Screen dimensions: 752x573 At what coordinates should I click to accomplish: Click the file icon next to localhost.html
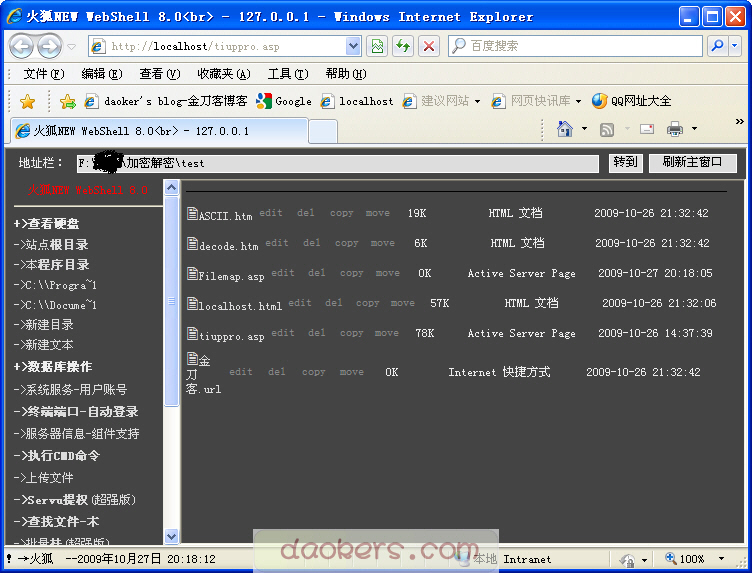point(192,304)
